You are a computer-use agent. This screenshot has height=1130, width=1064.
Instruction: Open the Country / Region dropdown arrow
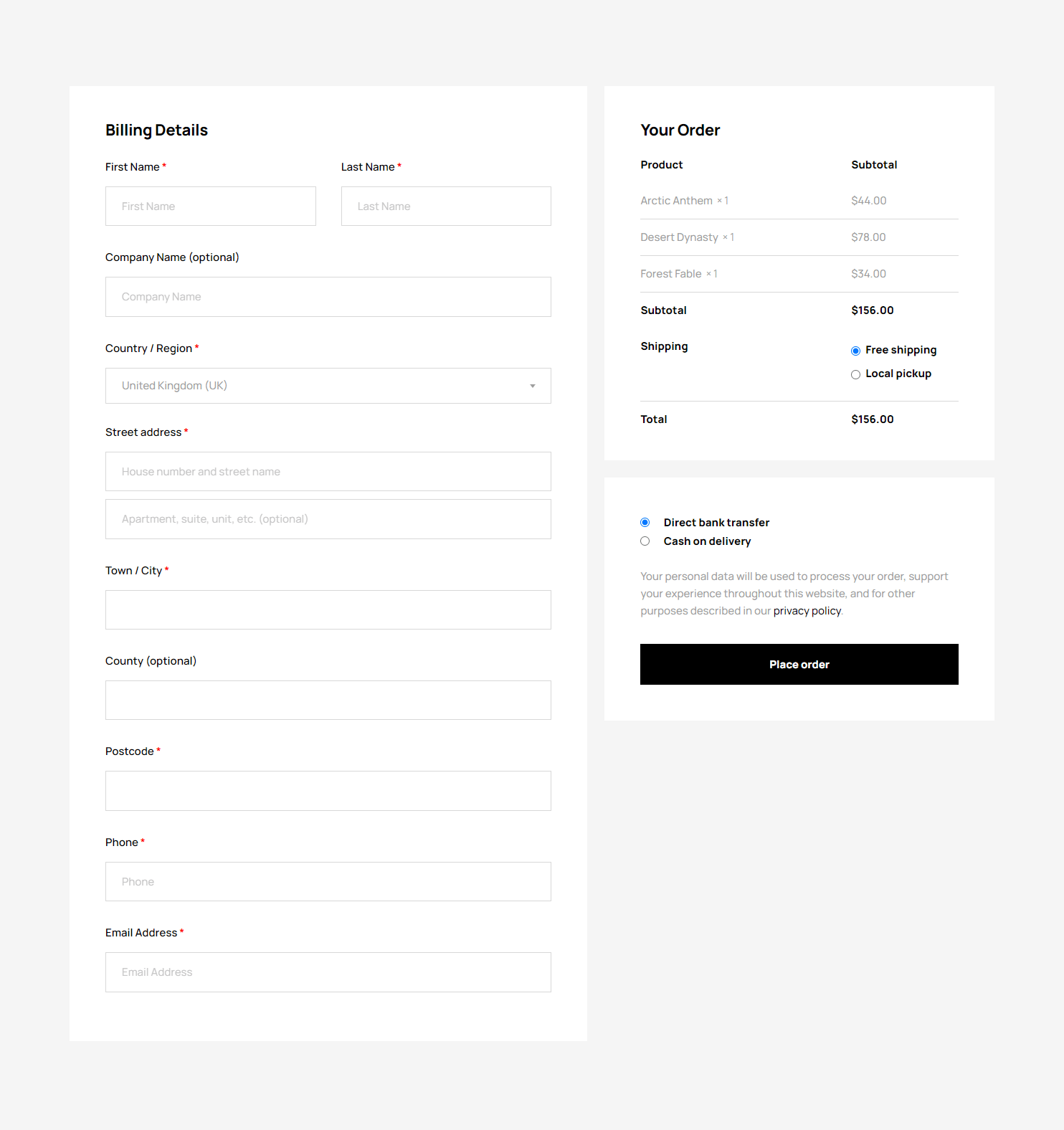tap(532, 386)
